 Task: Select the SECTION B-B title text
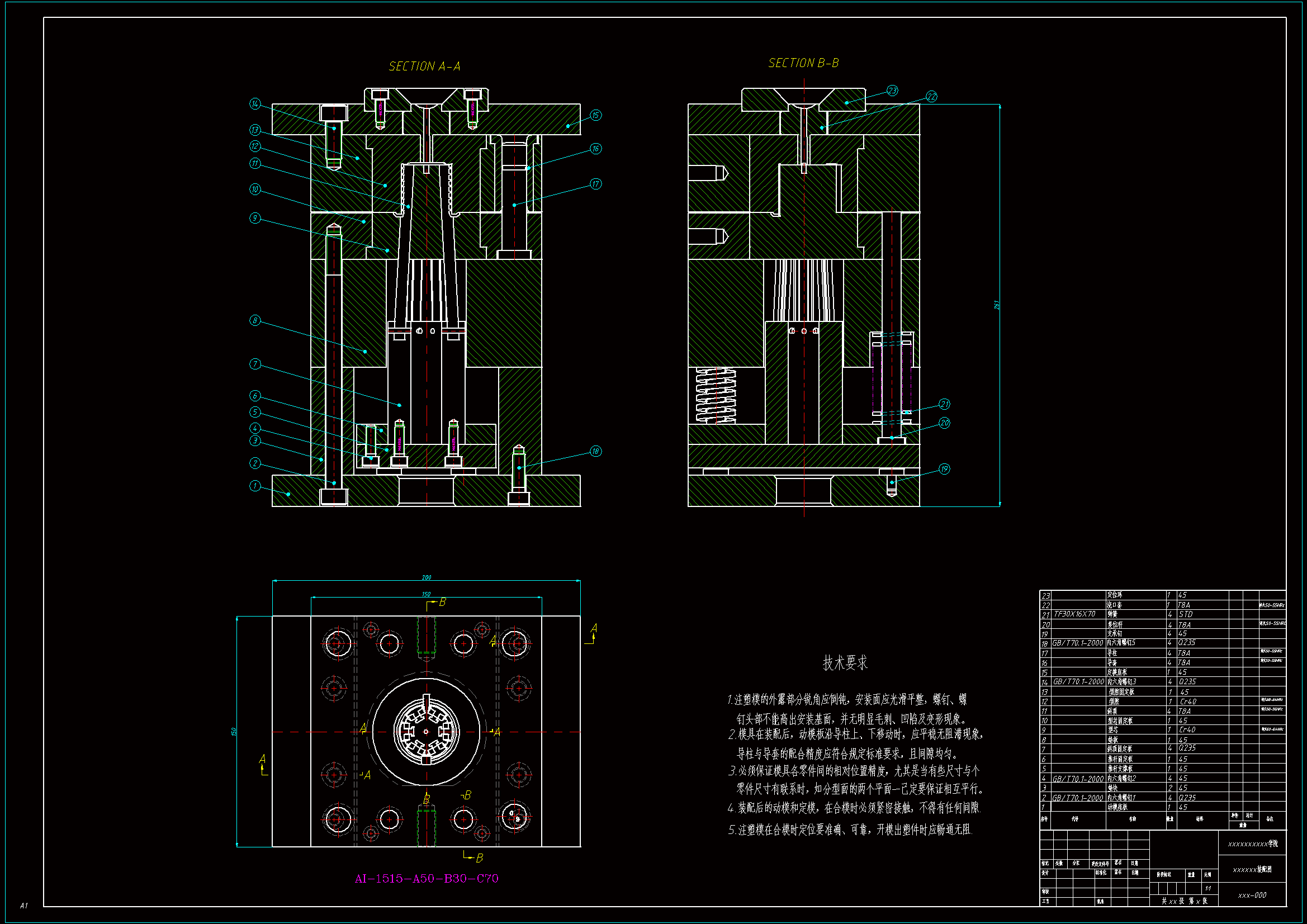pyautogui.click(x=803, y=63)
